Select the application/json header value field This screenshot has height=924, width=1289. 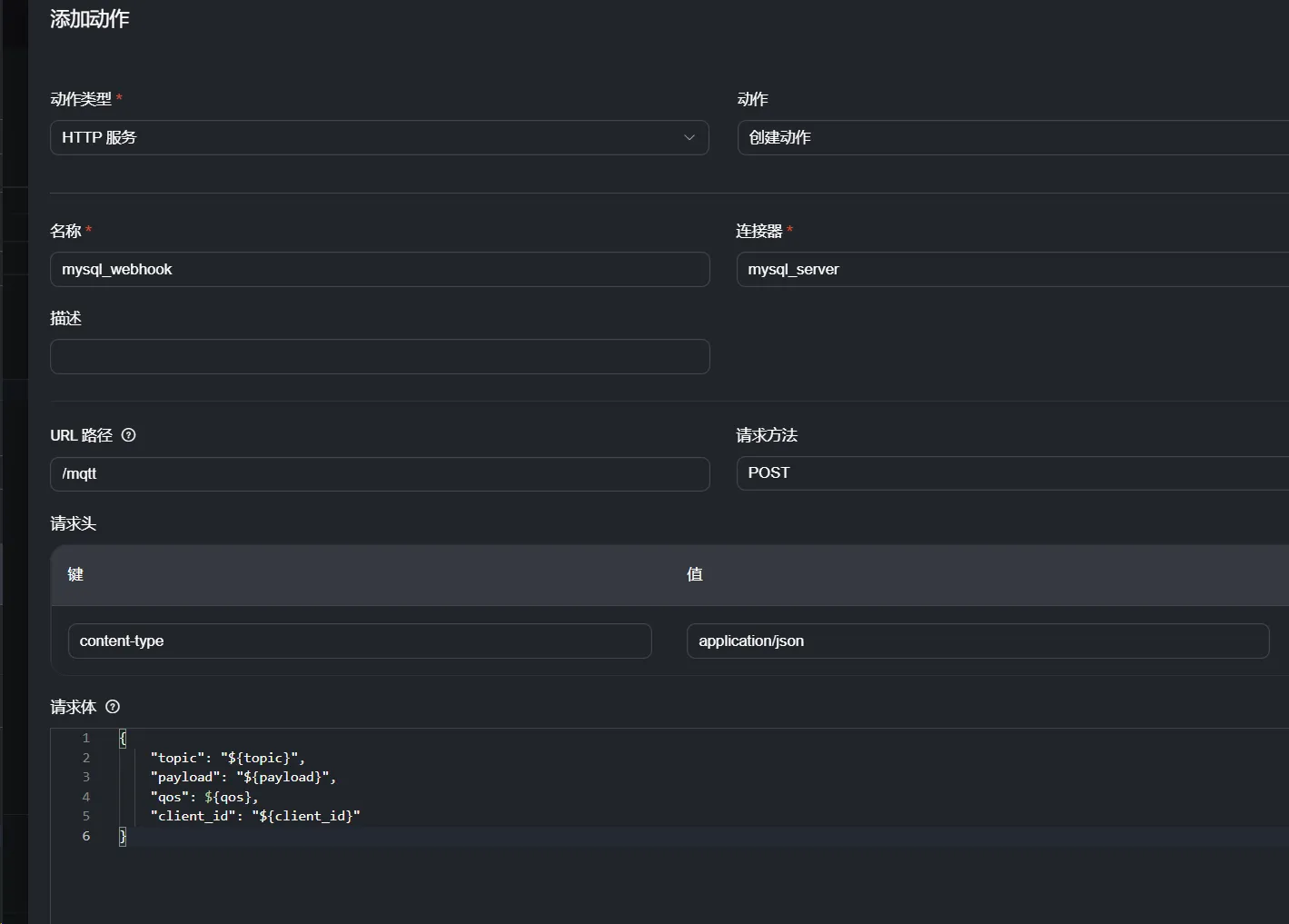coord(977,641)
